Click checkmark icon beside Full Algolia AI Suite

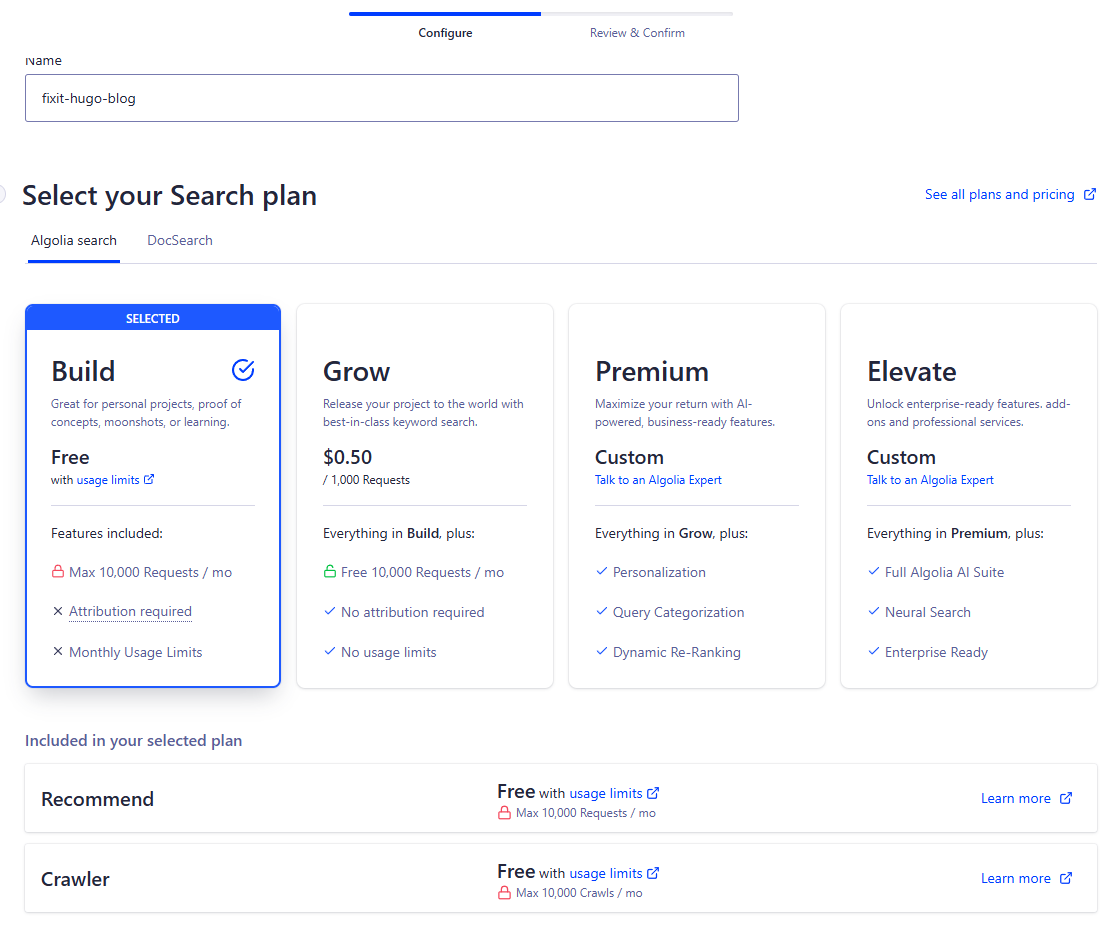pos(873,571)
